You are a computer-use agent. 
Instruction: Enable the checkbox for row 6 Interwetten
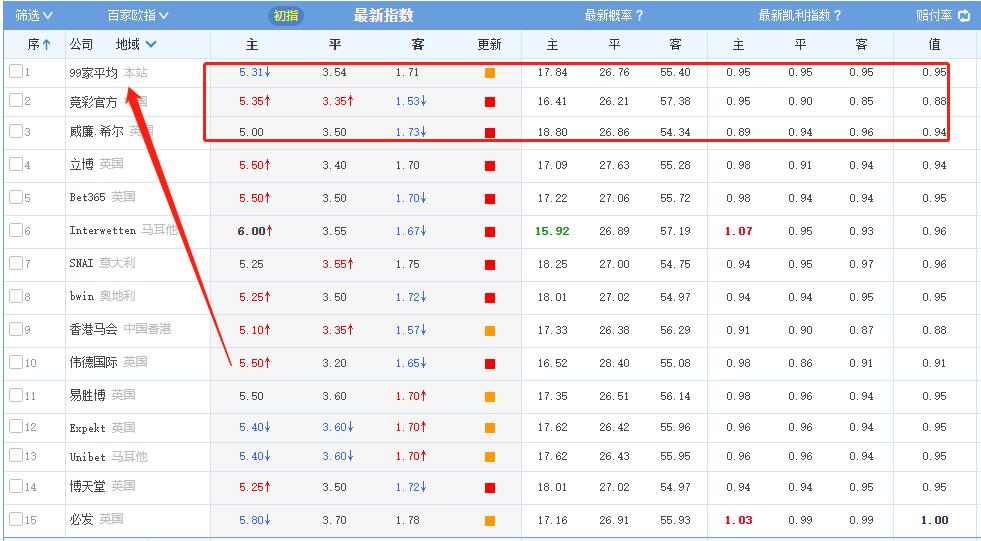[x=16, y=230]
